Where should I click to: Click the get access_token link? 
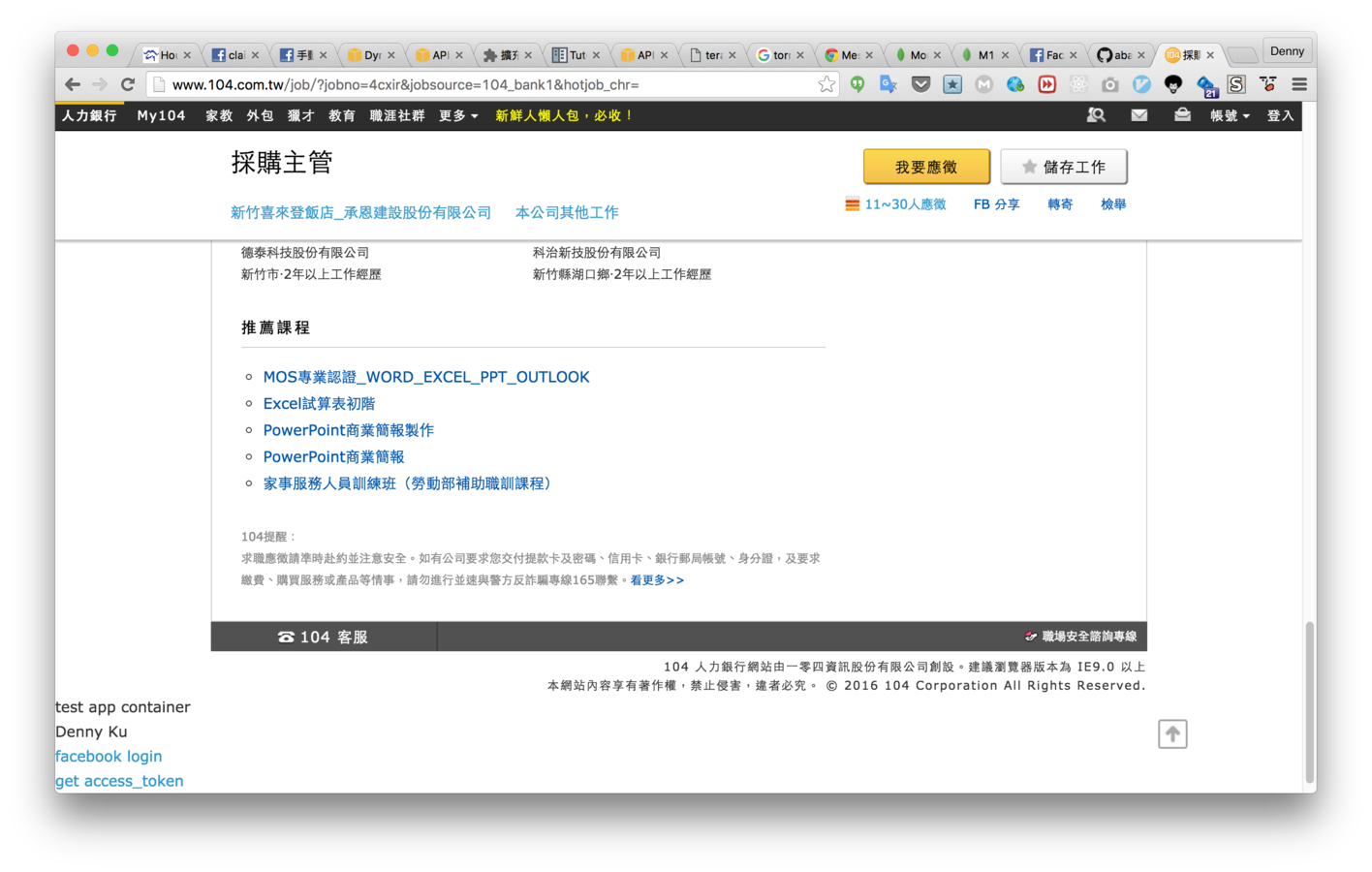119,781
